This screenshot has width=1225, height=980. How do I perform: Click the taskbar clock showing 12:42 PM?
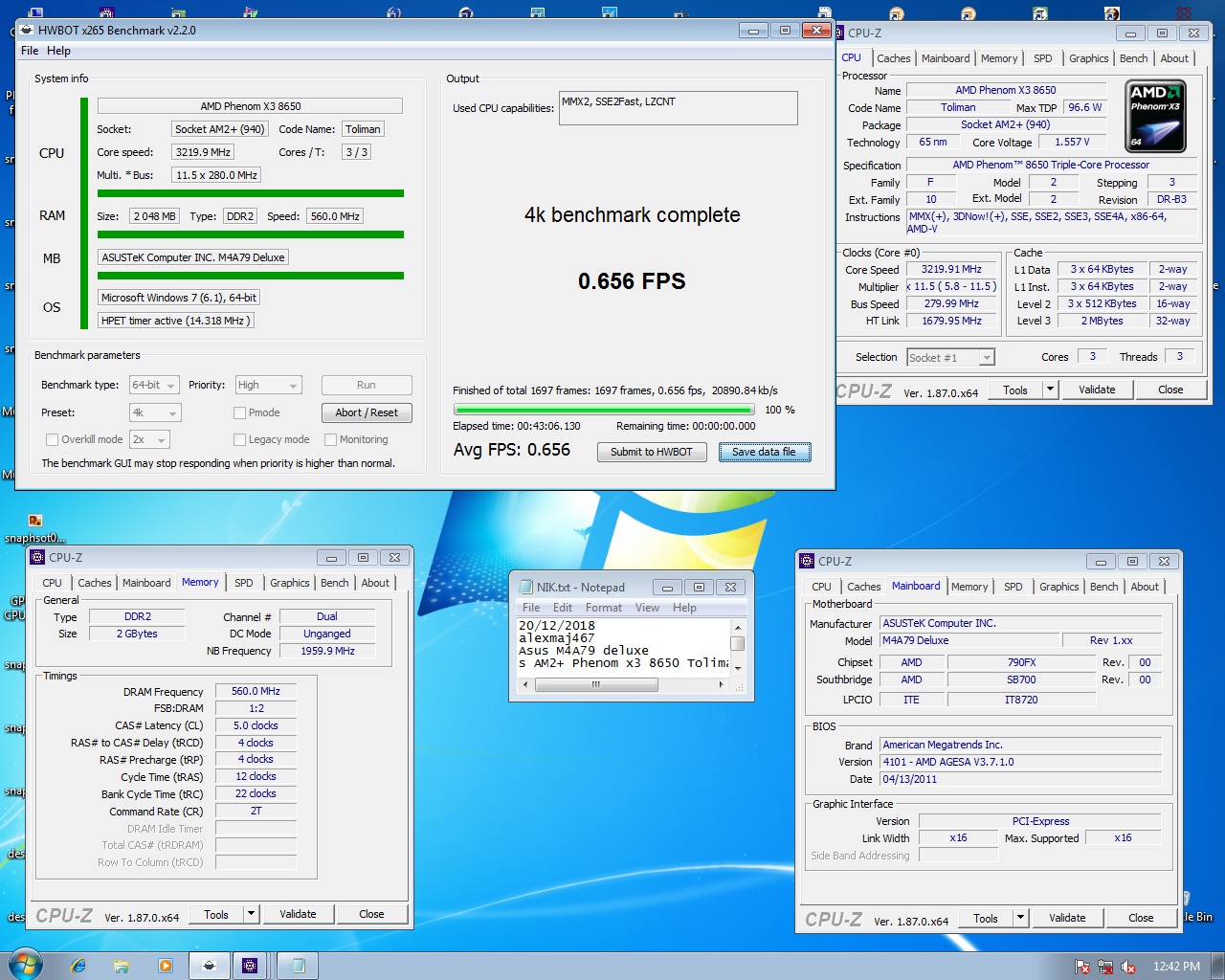click(x=1176, y=967)
